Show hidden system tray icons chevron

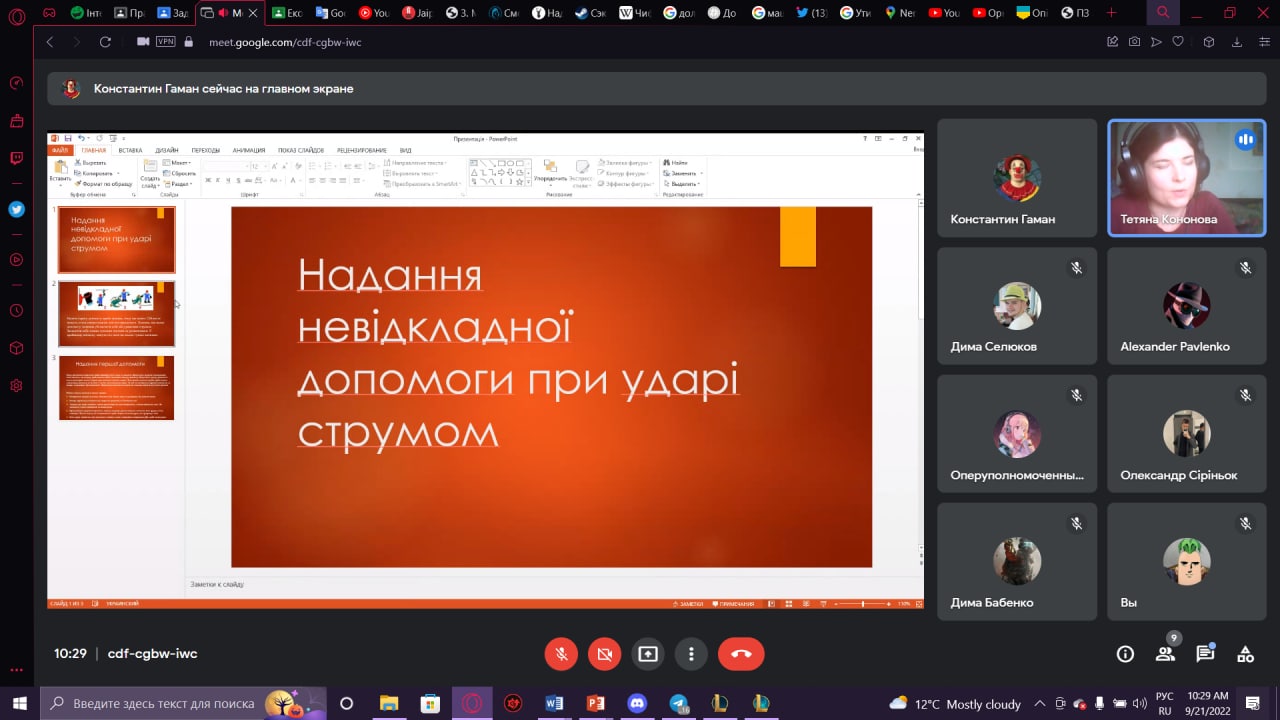point(1040,703)
